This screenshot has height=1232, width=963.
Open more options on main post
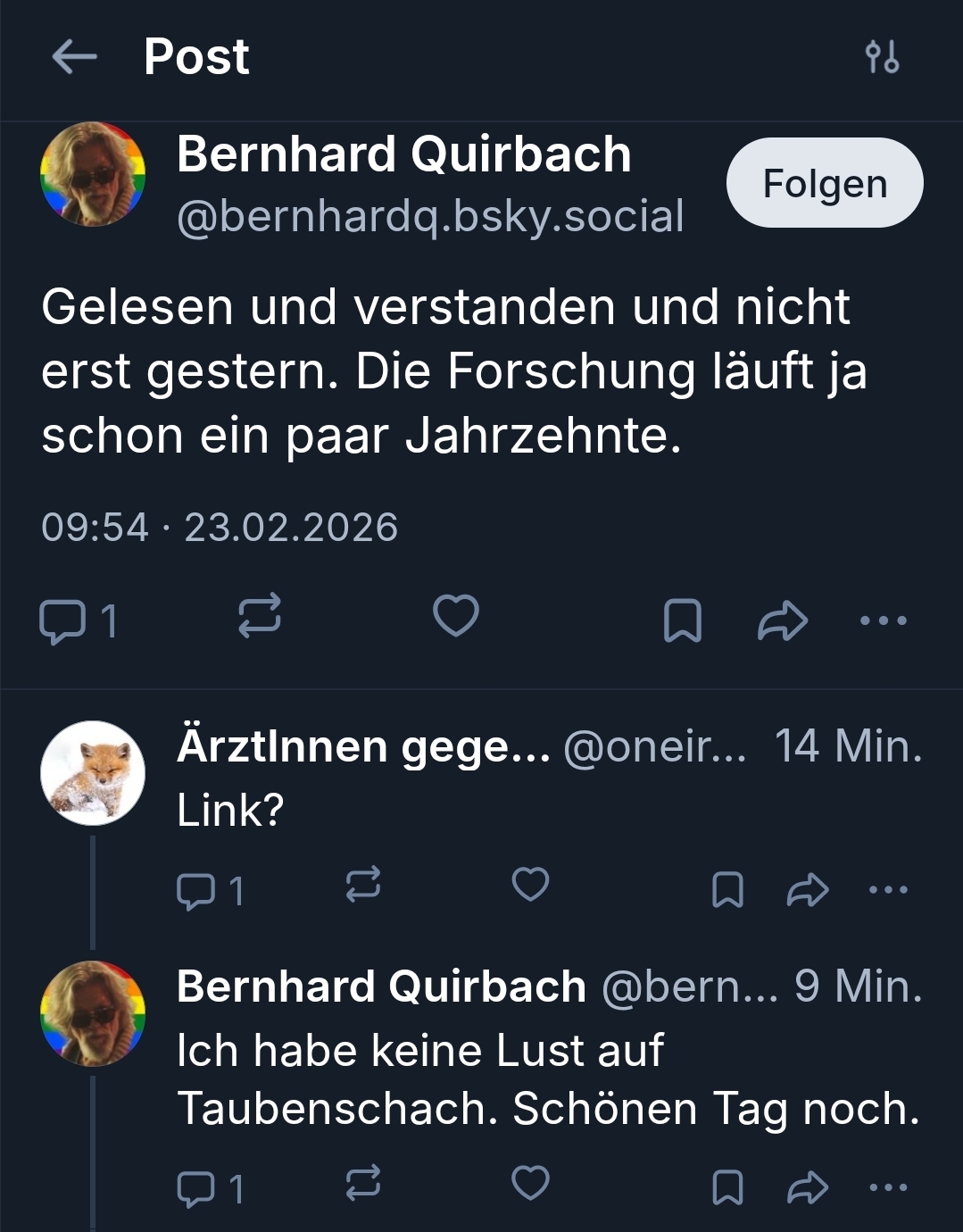click(883, 620)
